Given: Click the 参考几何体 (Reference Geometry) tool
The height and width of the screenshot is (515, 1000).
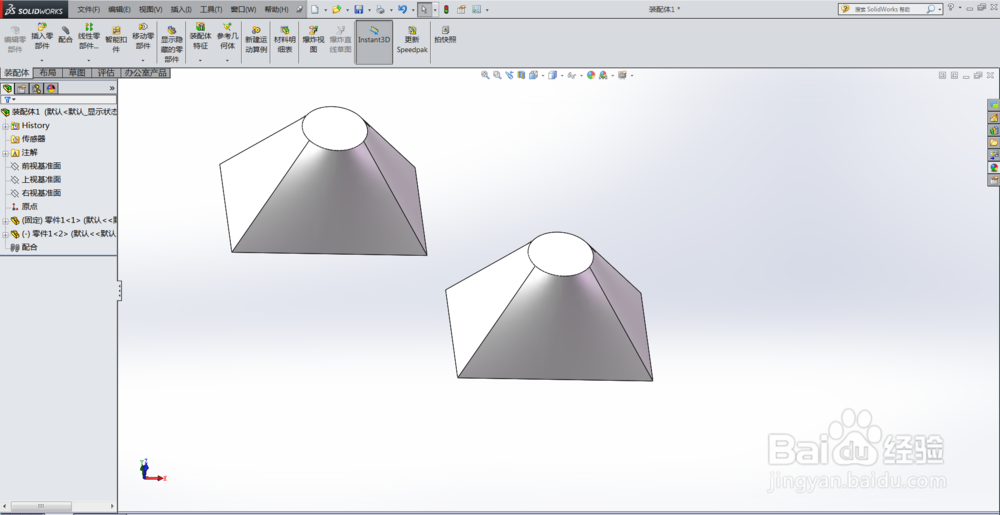Looking at the screenshot, I should (227, 37).
